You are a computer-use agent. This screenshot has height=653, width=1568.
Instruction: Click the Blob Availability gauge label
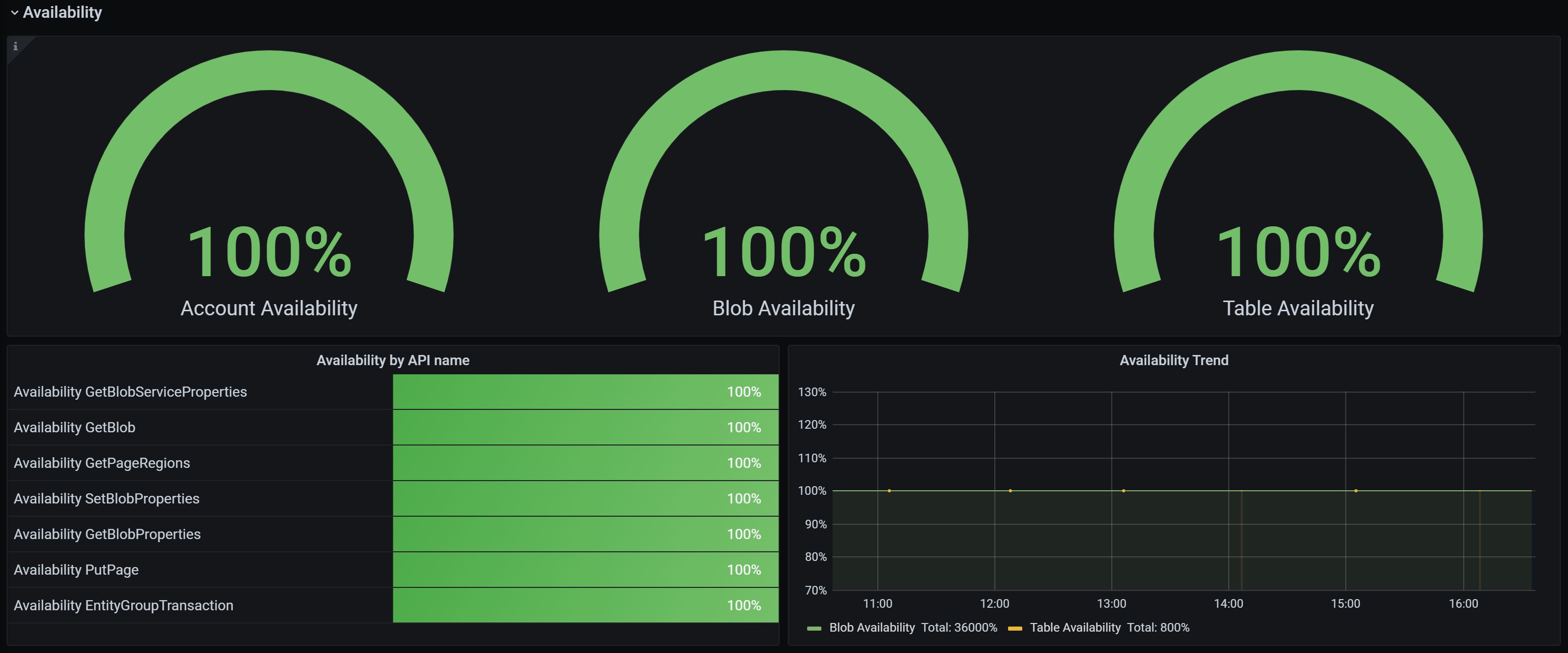coord(783,308)
